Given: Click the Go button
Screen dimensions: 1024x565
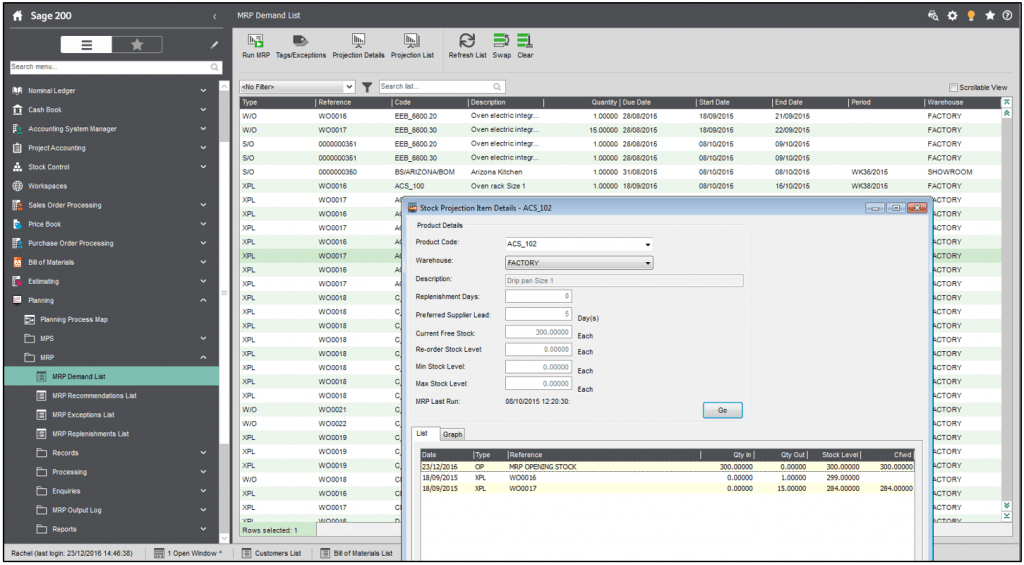Looking at the screenshot, I should (722, 410).
